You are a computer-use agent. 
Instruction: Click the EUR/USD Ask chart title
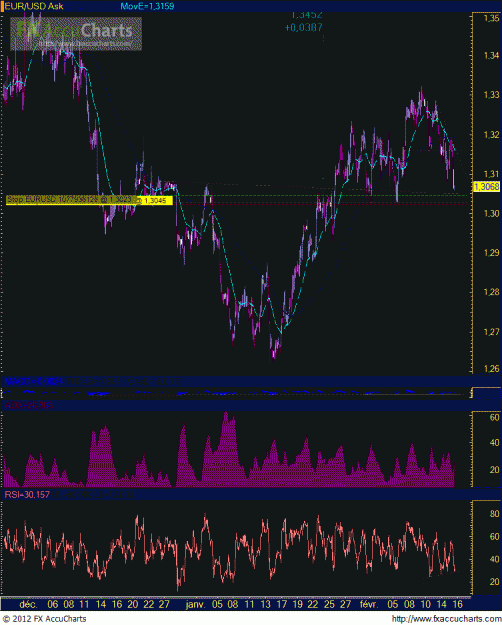[x=34, y=6]
